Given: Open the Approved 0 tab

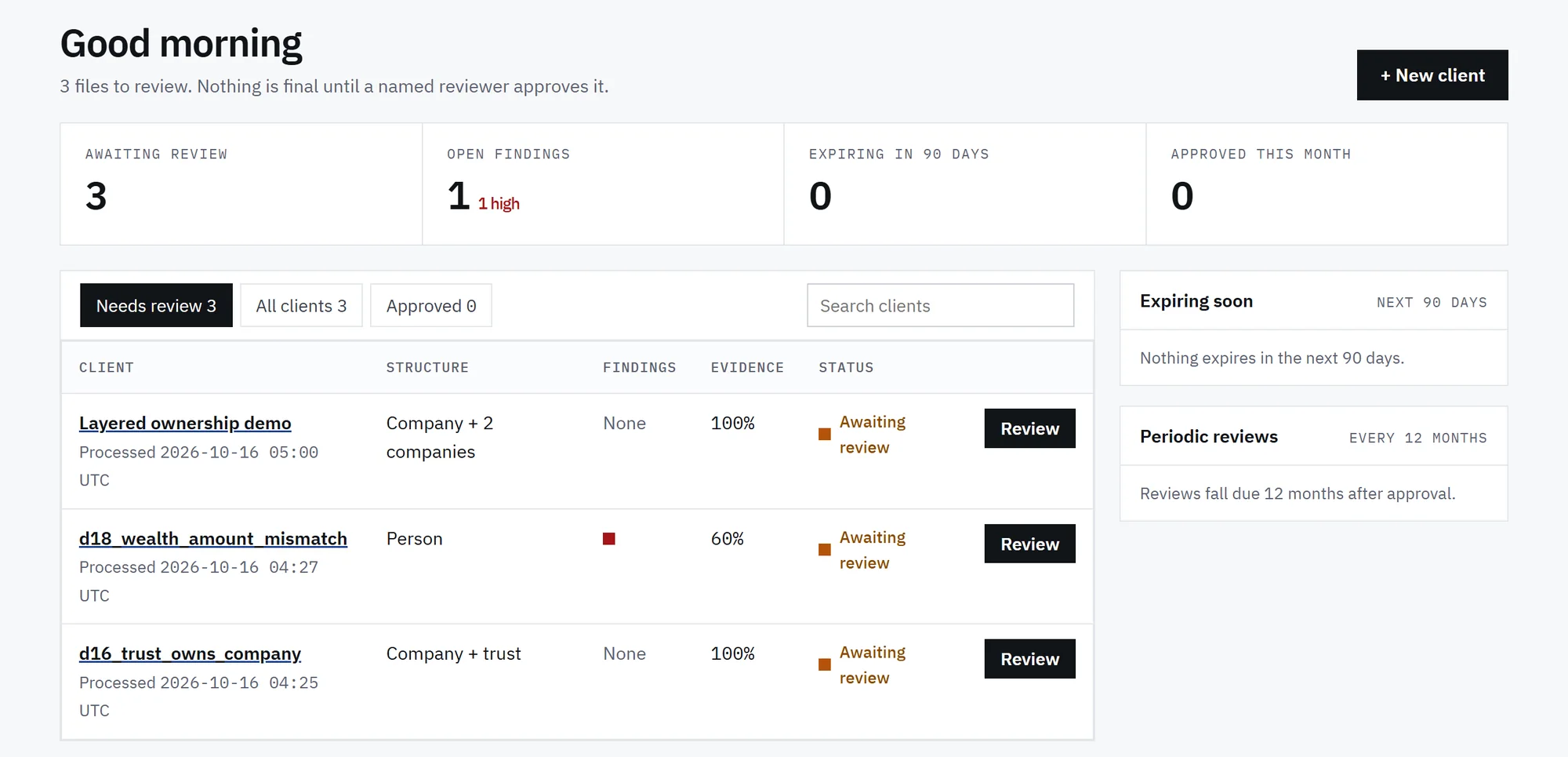Looking at the screenshot, I should tap(431, 305).
